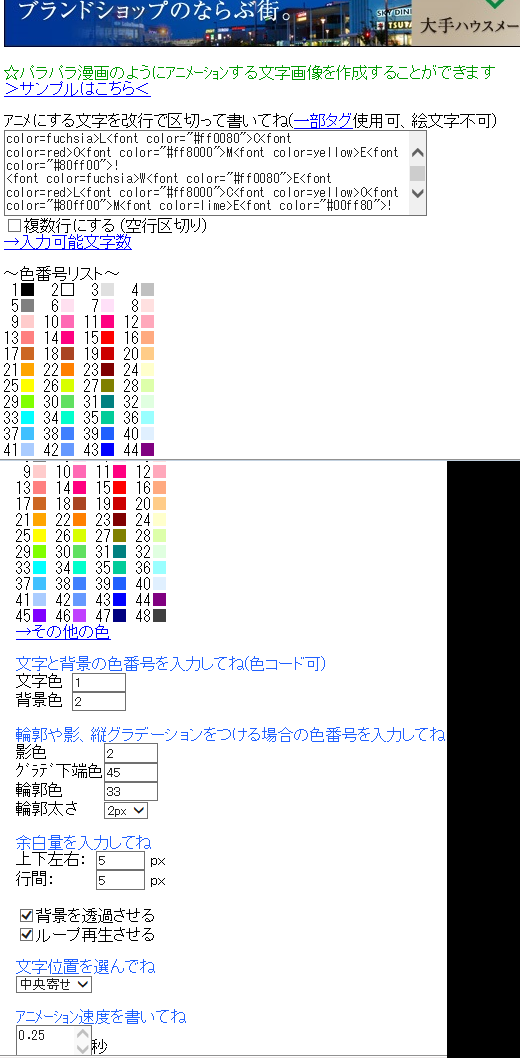520x1058 pixels.
Task: Click the 文字位置を選んでね heading
Action: coord(85,966)
